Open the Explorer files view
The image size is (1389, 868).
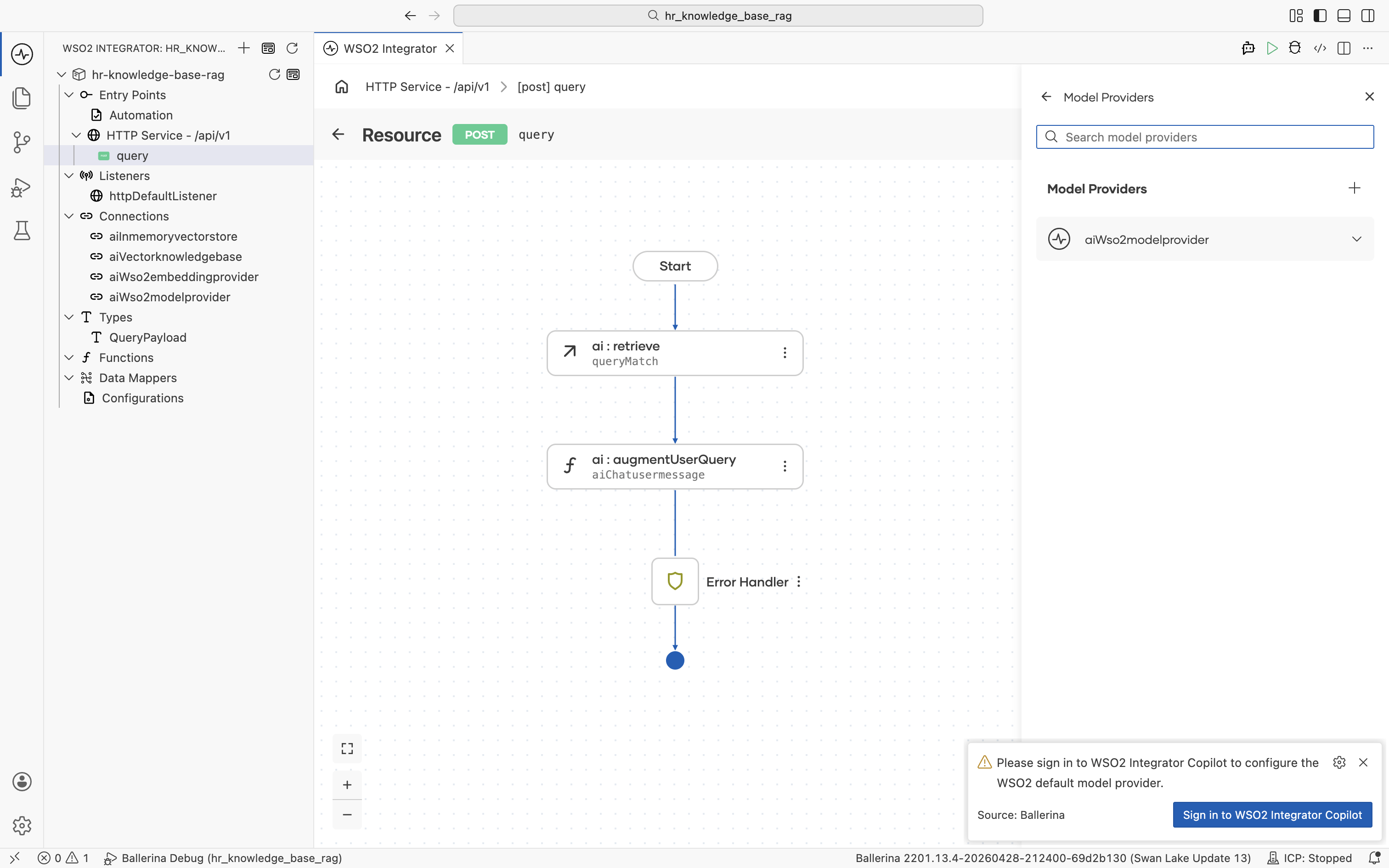click(x=22, y=97)
